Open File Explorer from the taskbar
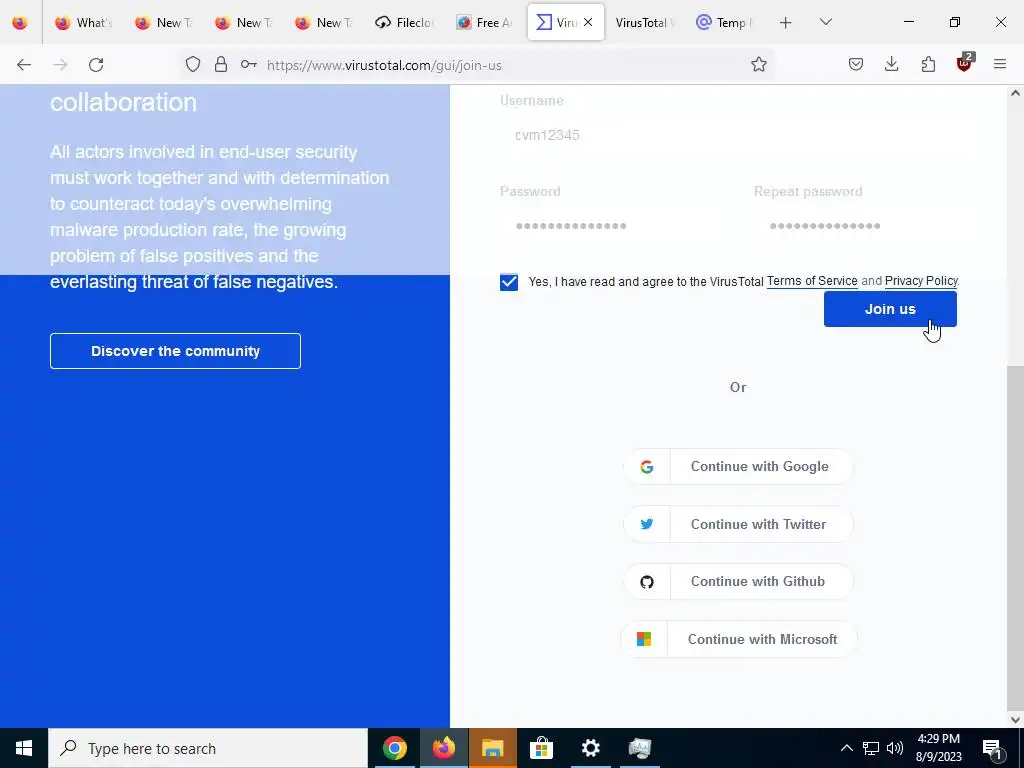Viewport: 1024px width, 768px height. click(492, 748)
